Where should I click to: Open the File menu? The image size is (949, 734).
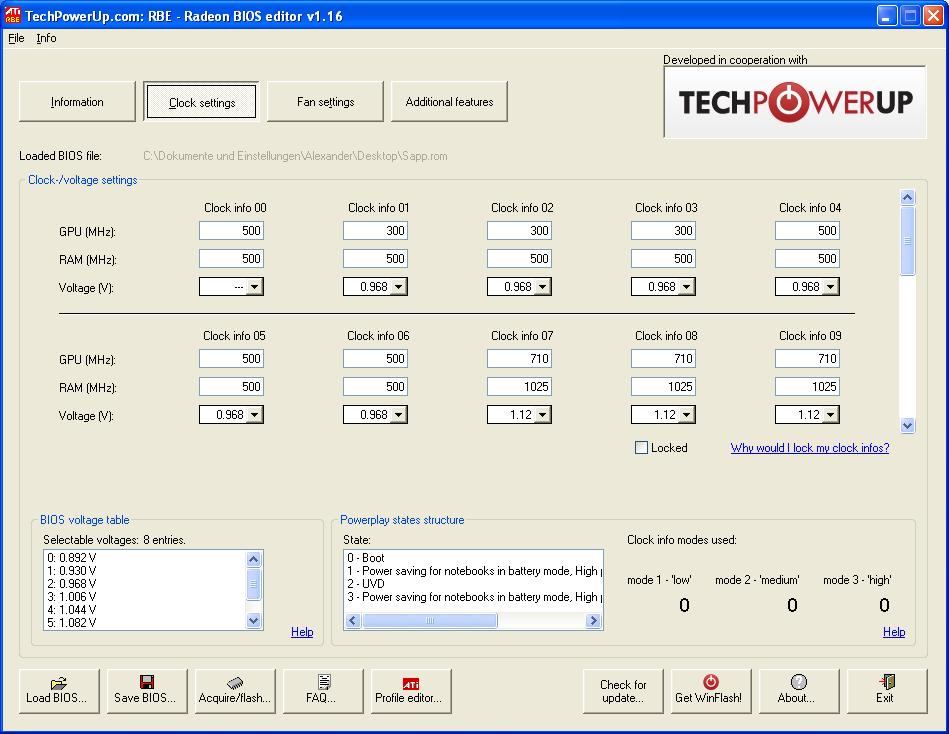pyautogui.click(x=16, y=38)
